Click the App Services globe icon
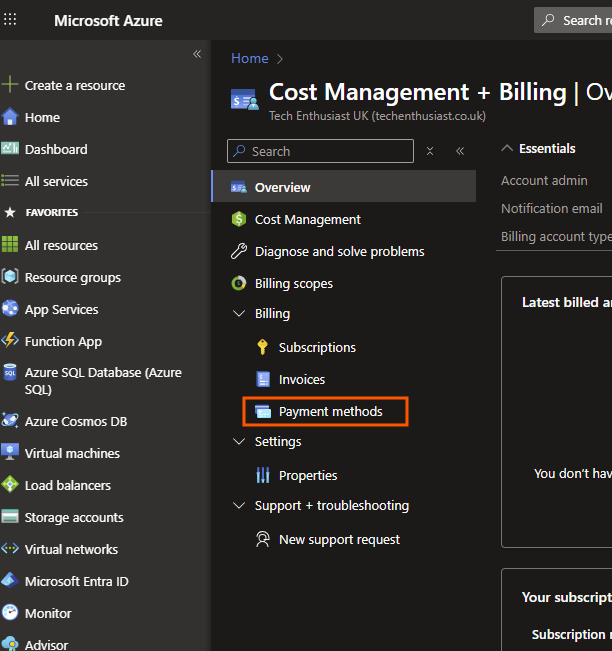This screenshot has width=612, height=651. click(10, 308)
